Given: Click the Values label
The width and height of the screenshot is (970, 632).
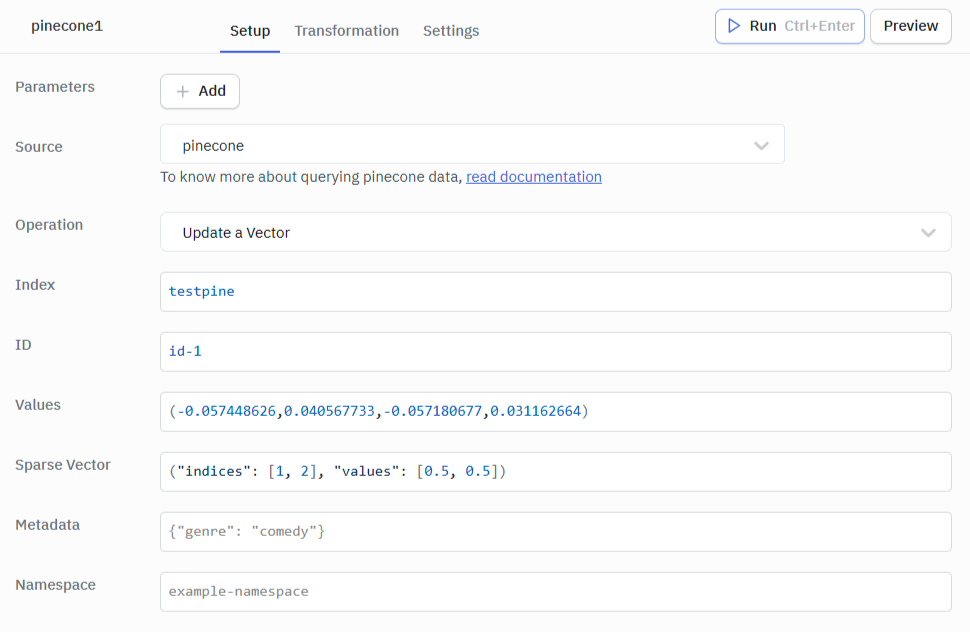Looking at the screenshot, I should point(38,404).
